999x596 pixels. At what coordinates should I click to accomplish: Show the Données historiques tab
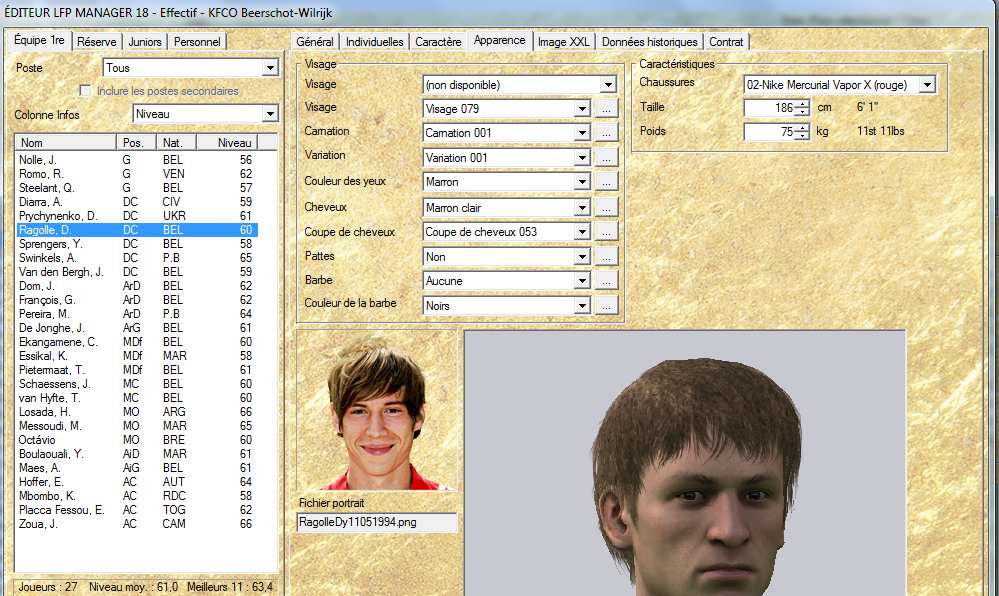650,42
